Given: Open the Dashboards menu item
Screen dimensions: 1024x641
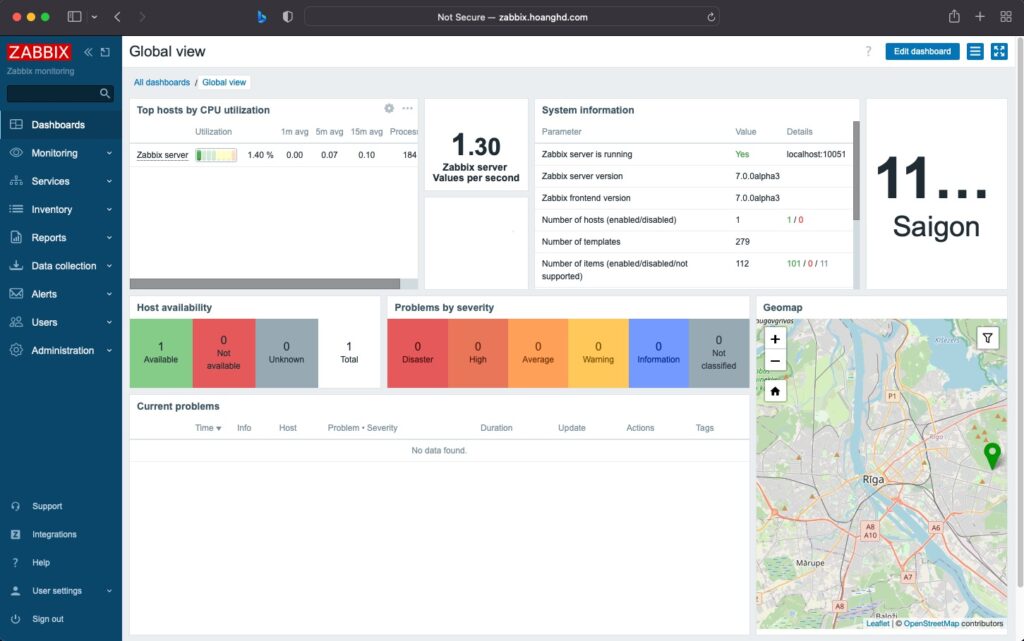Looking at the screenshot, I should pos(61,125).
